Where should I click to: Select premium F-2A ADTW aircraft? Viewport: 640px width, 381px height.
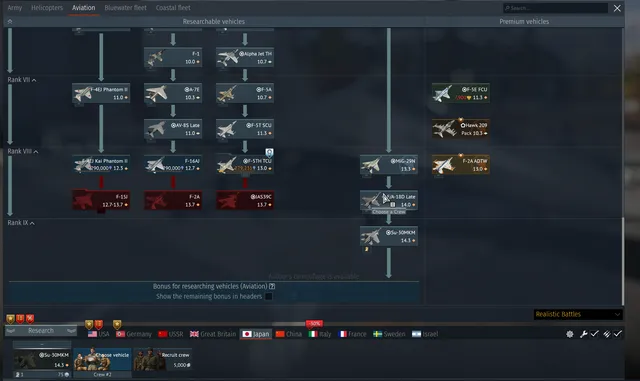pos(461,165)
